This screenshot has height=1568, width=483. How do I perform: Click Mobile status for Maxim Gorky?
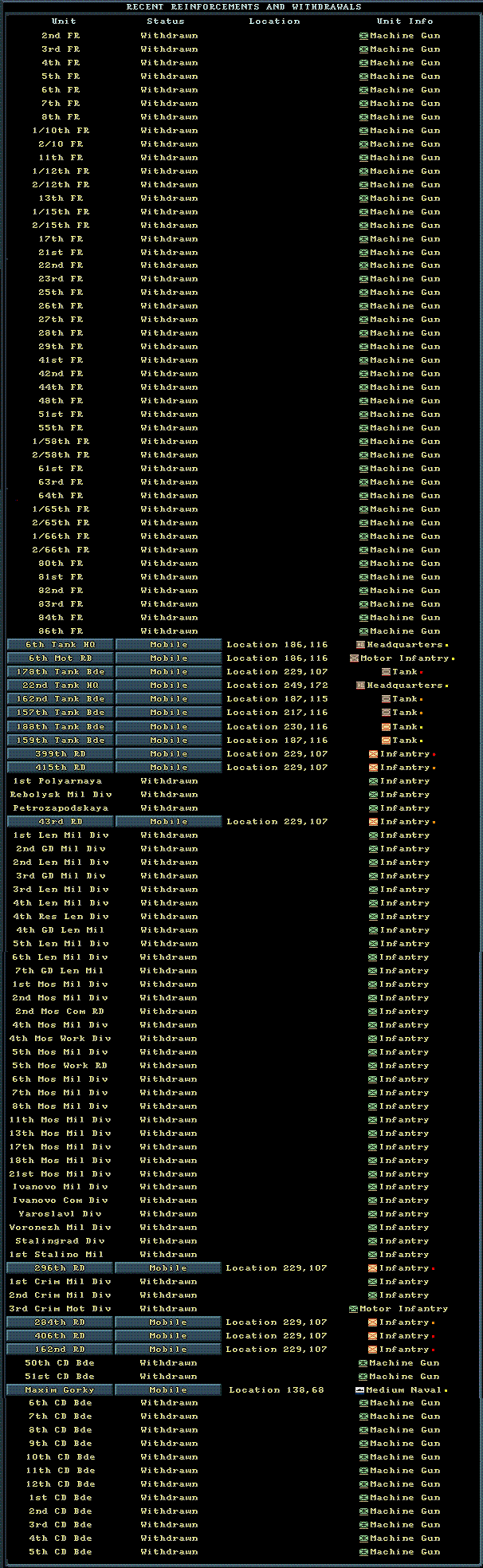[x=169, y=1390]
